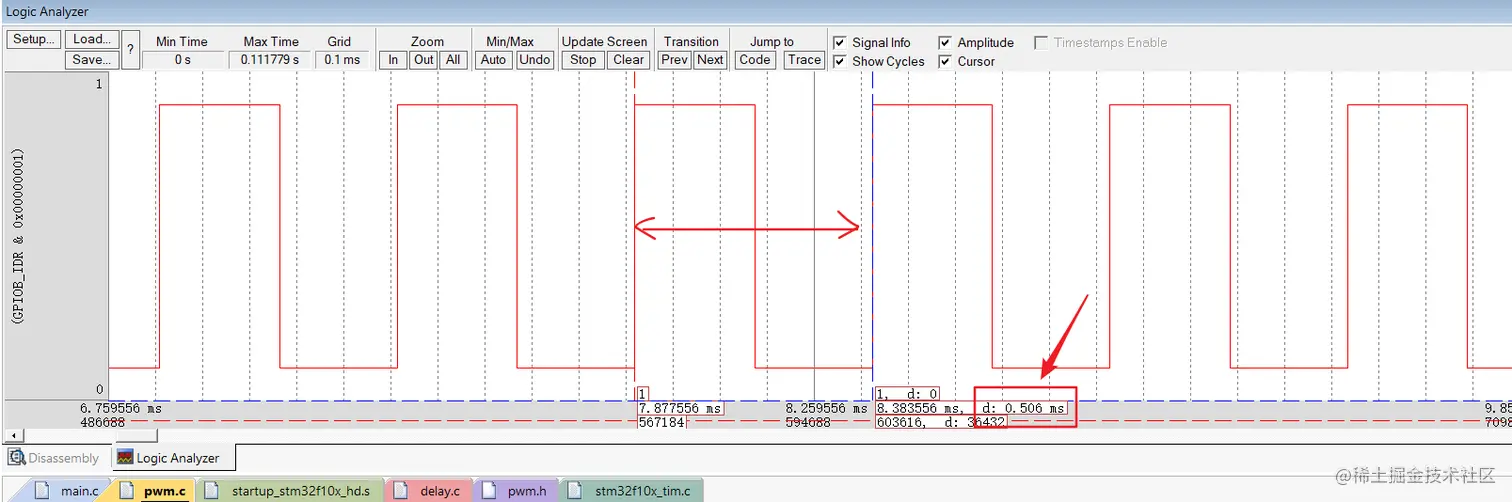Click the main.c file icon

[x=42, y=491]
